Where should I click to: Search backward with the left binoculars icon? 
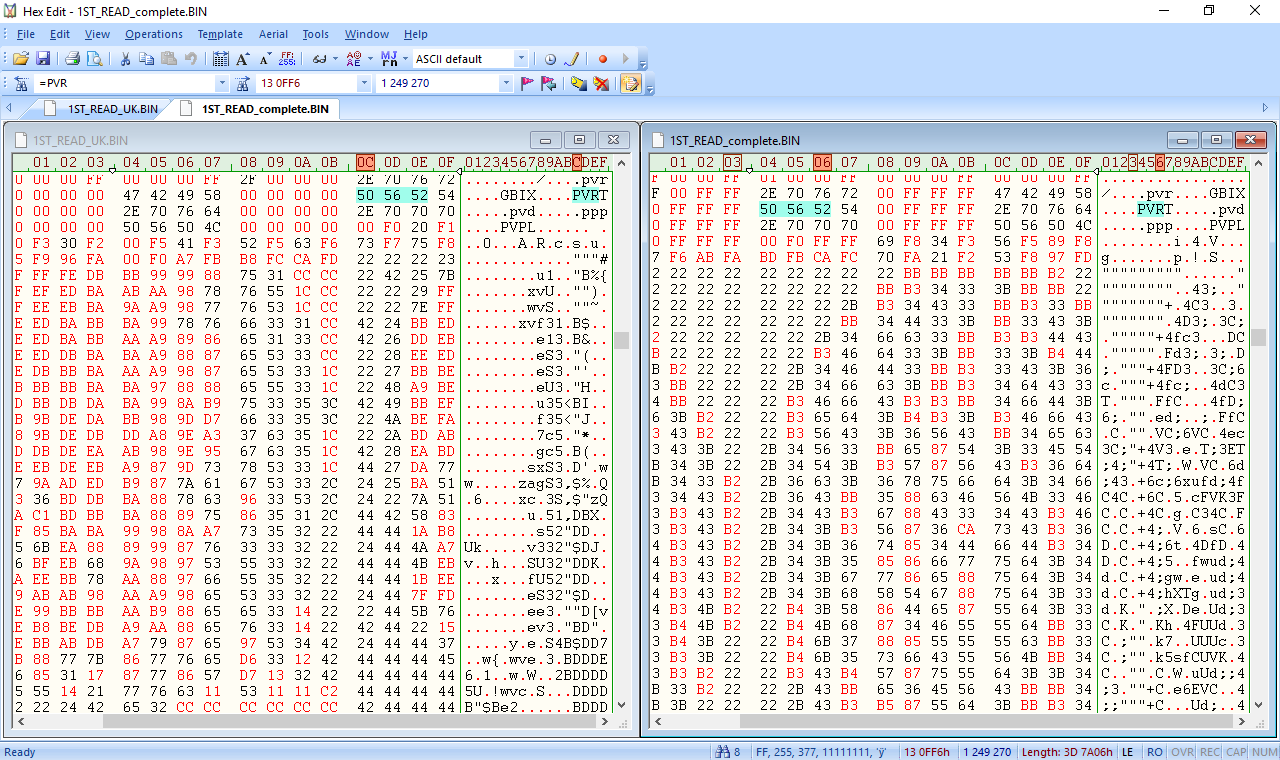[x=21, y=83]
